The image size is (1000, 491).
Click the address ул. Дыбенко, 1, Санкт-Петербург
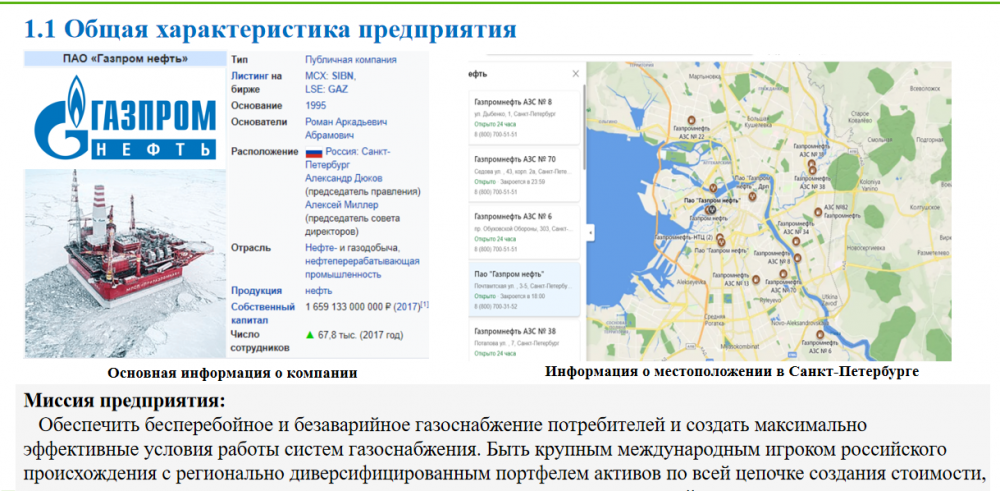(x=515, y=112)
